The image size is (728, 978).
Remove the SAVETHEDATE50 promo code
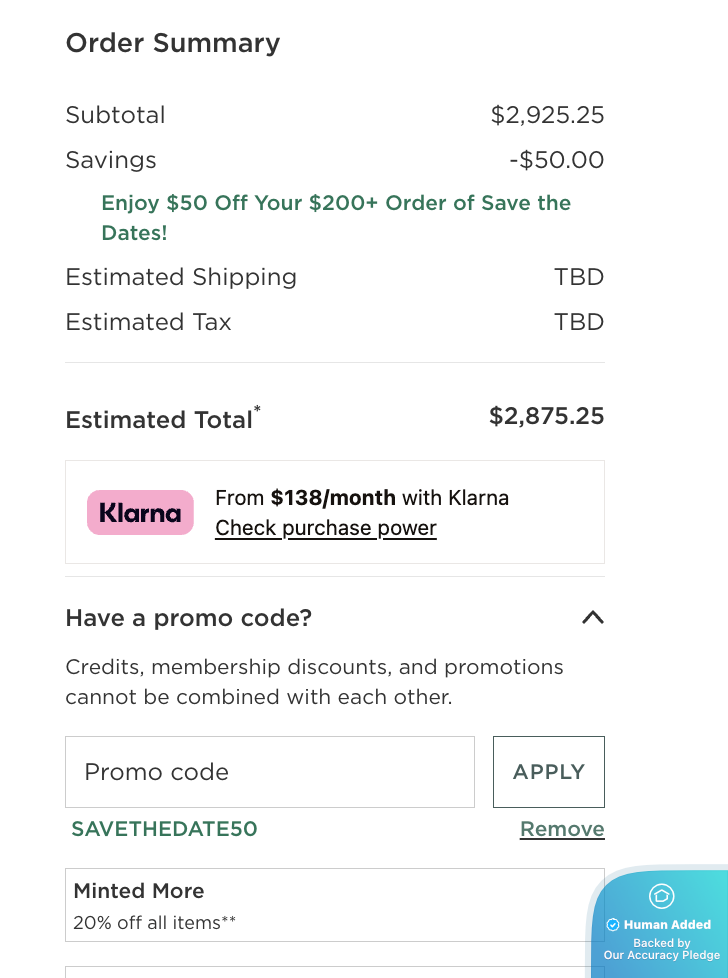[x=562, y=829]
